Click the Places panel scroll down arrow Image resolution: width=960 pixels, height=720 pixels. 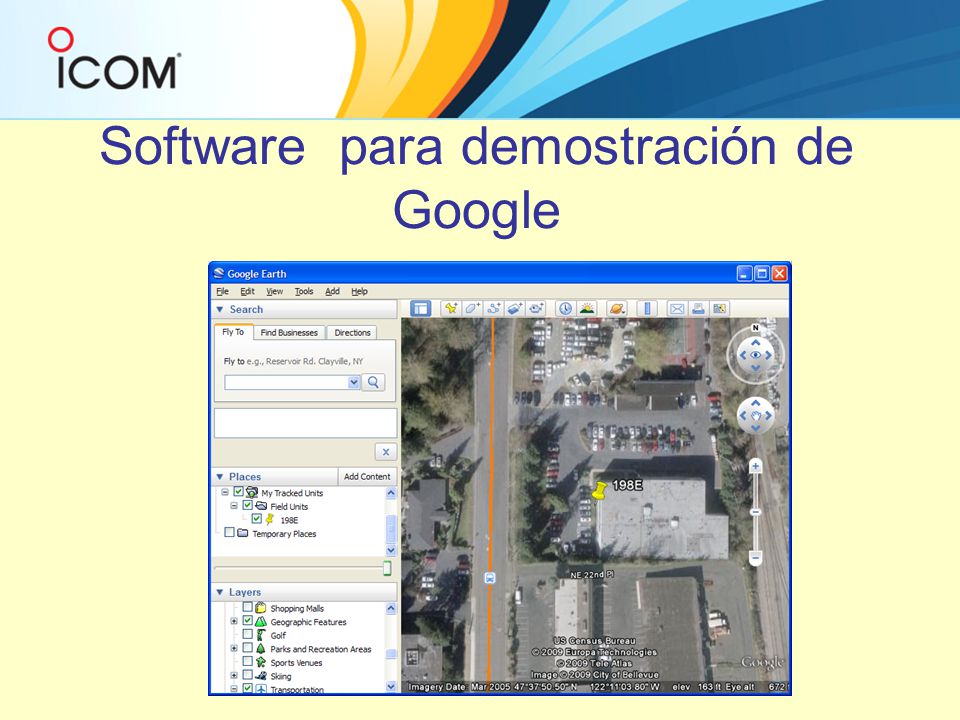pos(391,550)
